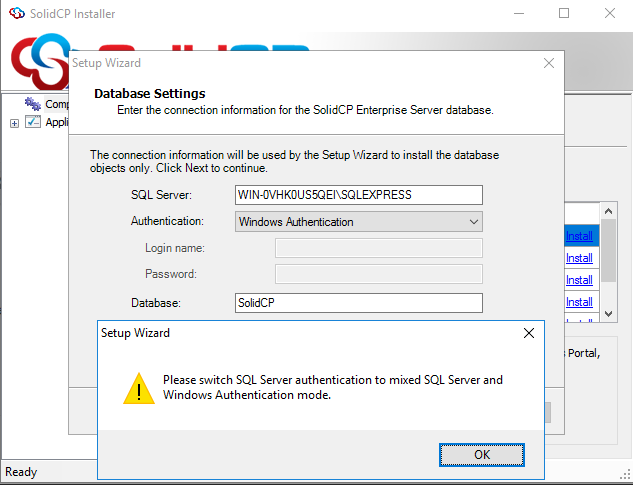Click the 'Authentication:' label
The width and height of the screenshot is (633, 485).
(167, 221)
